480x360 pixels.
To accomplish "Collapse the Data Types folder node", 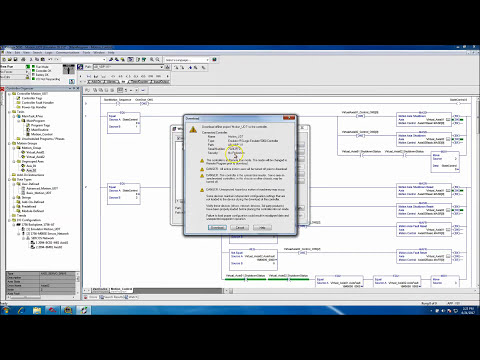I will click(9, 179).
